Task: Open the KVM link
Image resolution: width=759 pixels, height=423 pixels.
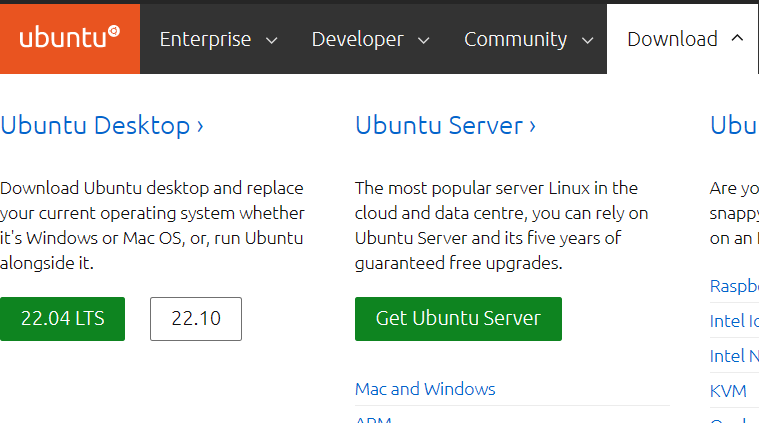Action: (x=728, y=391)
